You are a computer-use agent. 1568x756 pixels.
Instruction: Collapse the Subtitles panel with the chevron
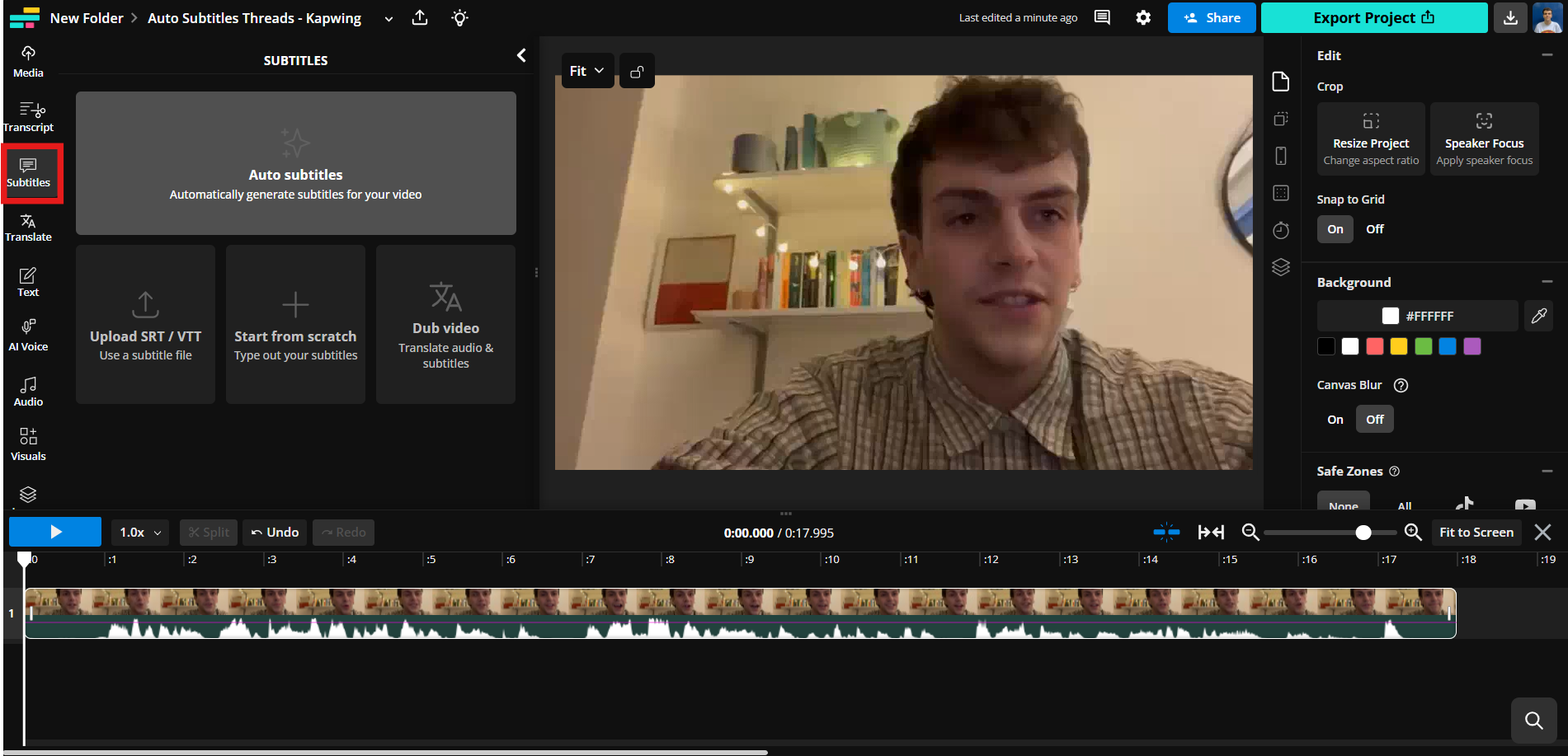pyautogui.click(x=520, y=54)
